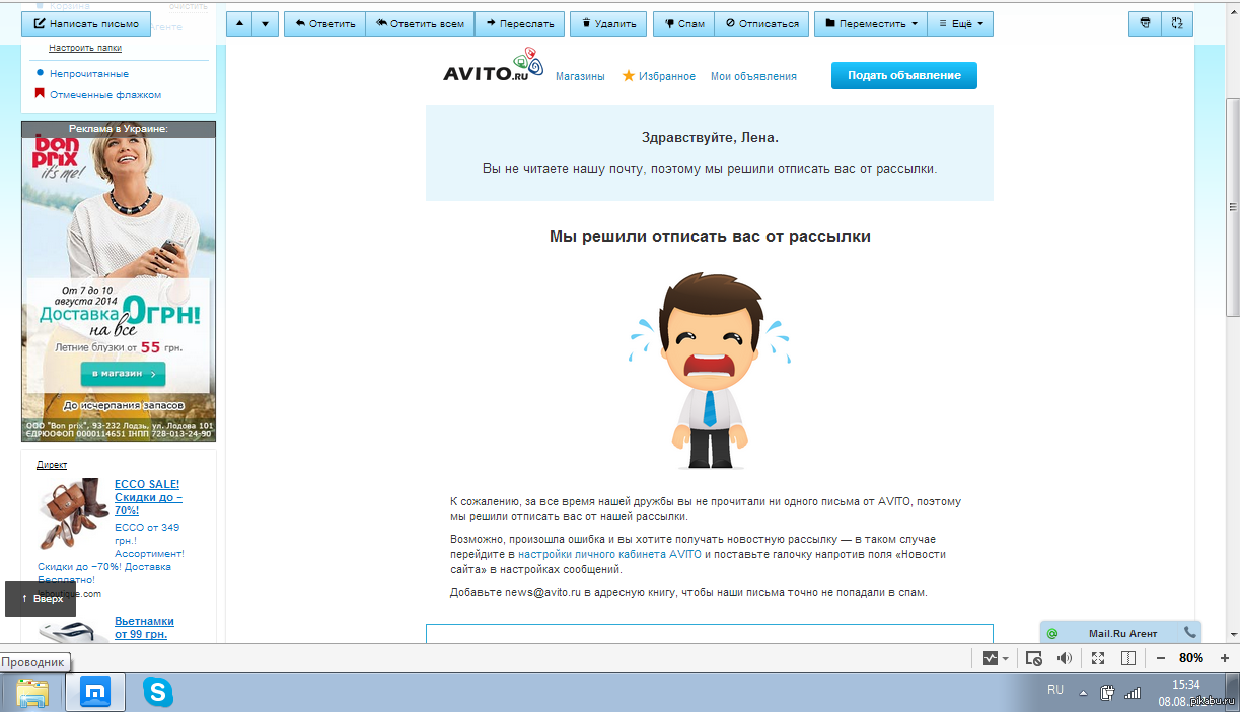Show hidden tray icons arrow
The width and height of the screenshot is (1240, 712).
[1082, 692]
